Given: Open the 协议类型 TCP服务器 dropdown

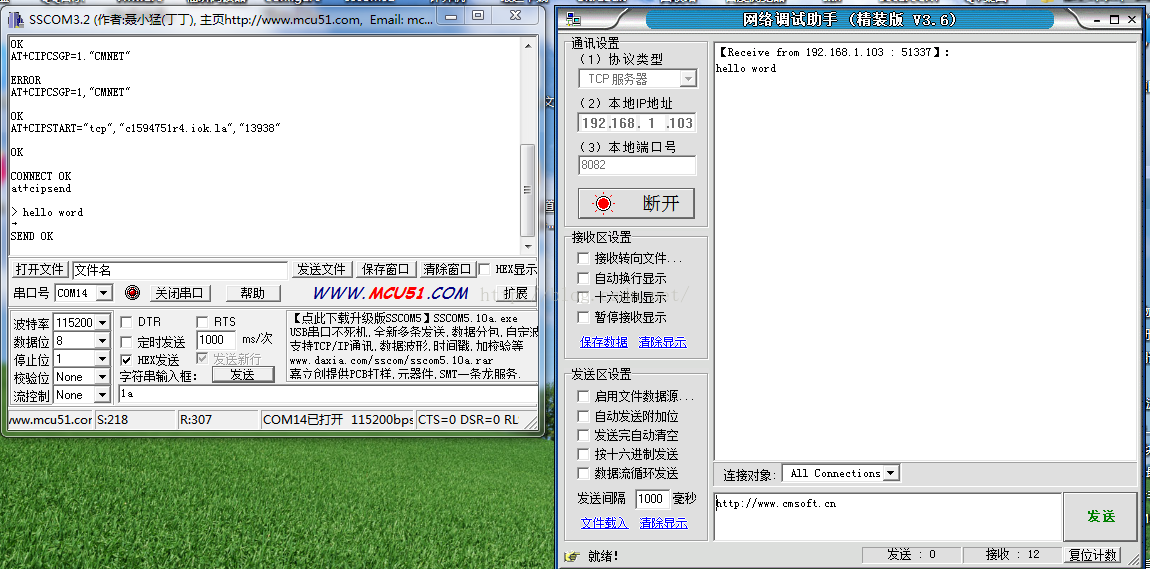Looking at the screenshot, I should 688,78.
